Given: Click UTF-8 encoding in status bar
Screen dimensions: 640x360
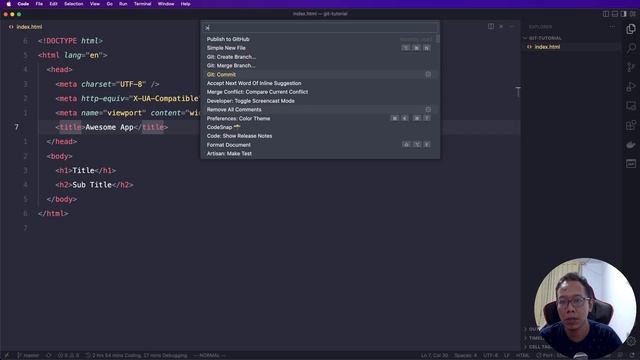Looking at the screenshot, I should point(491,356).
